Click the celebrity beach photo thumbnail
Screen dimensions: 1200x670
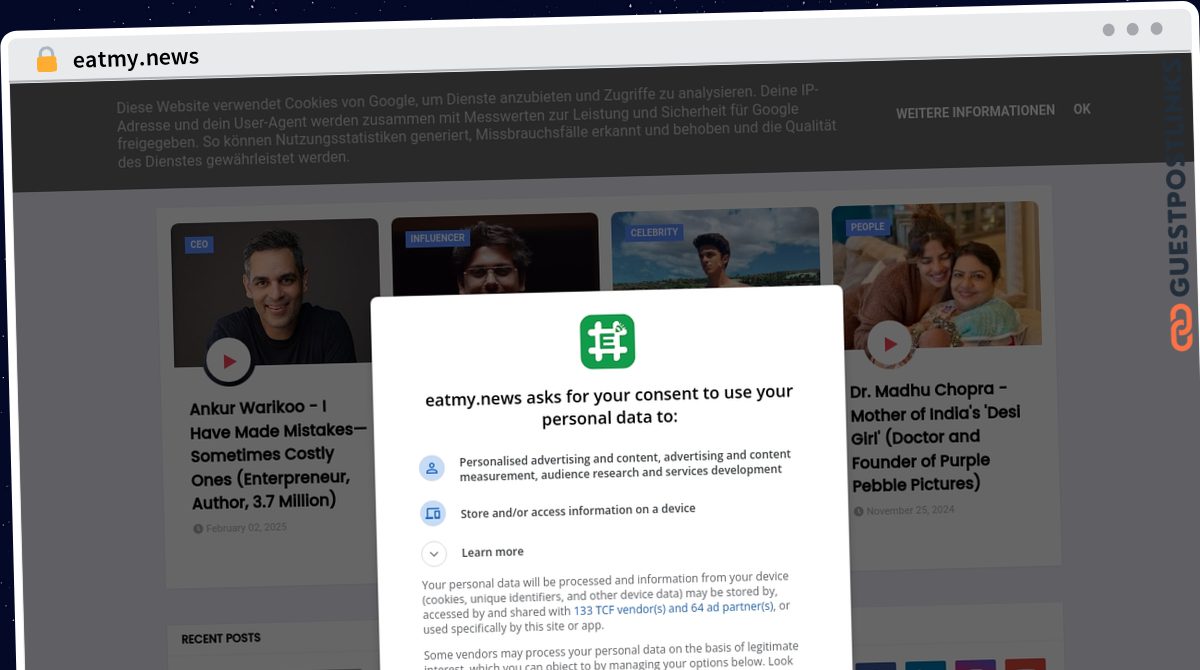tap(715, 248)
